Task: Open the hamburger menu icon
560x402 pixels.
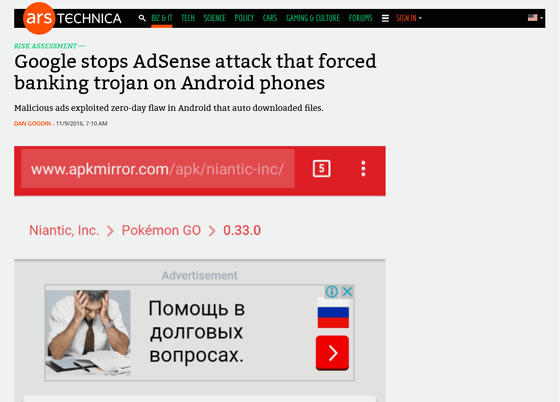Action: [385, 18]
